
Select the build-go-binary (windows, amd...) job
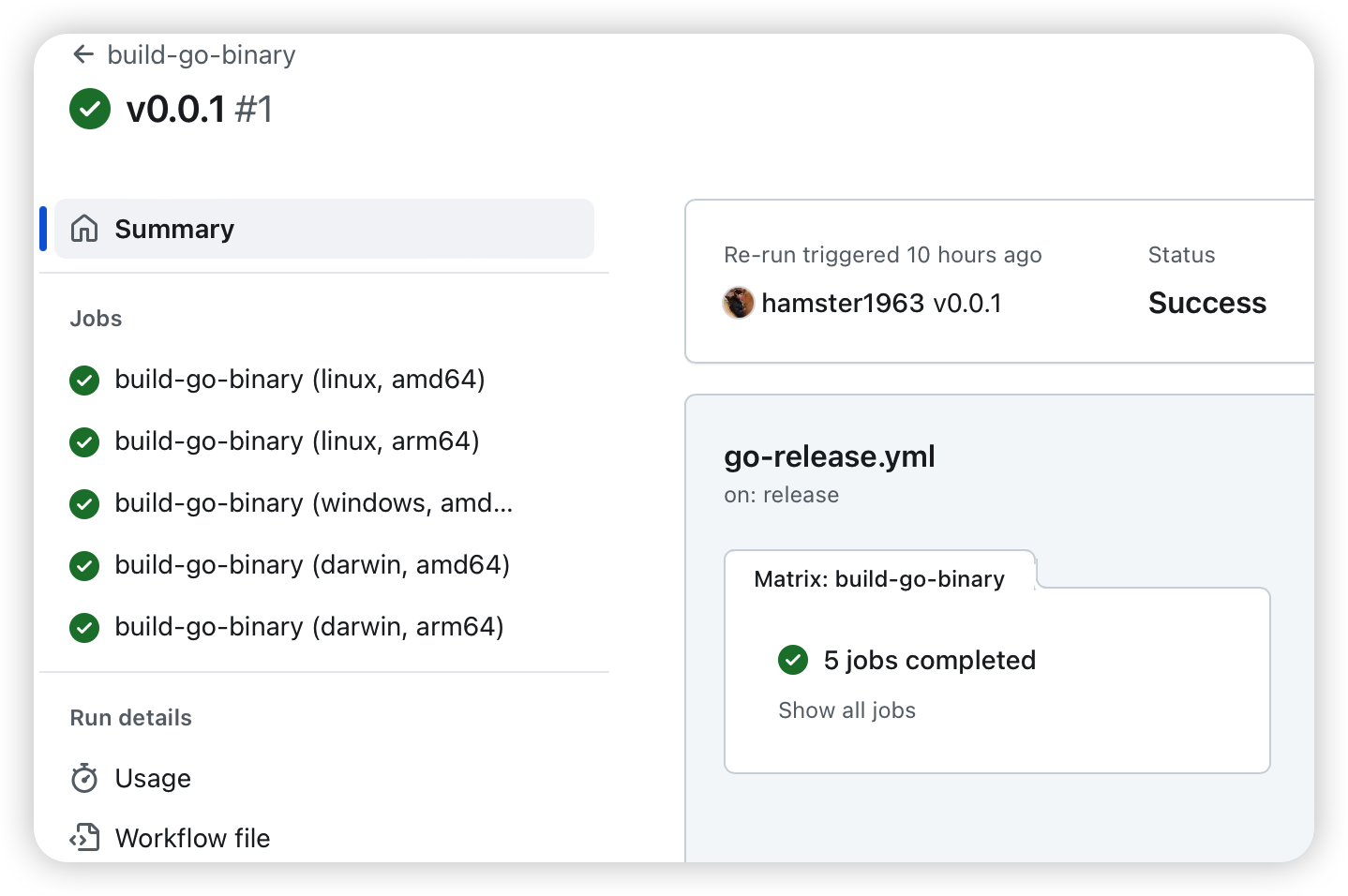(x=313, y=503)
